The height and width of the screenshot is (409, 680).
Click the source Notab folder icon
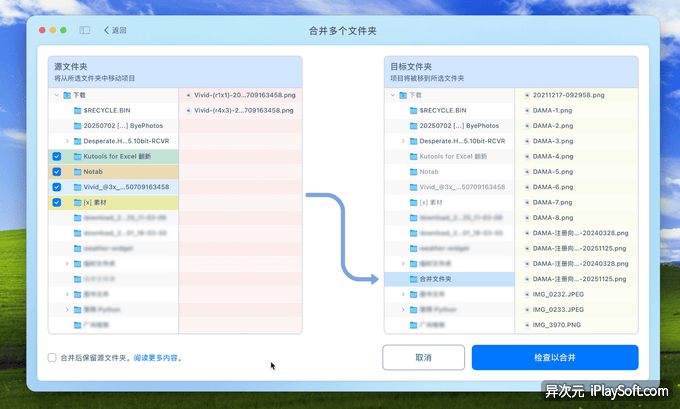[x=78, y=172]
